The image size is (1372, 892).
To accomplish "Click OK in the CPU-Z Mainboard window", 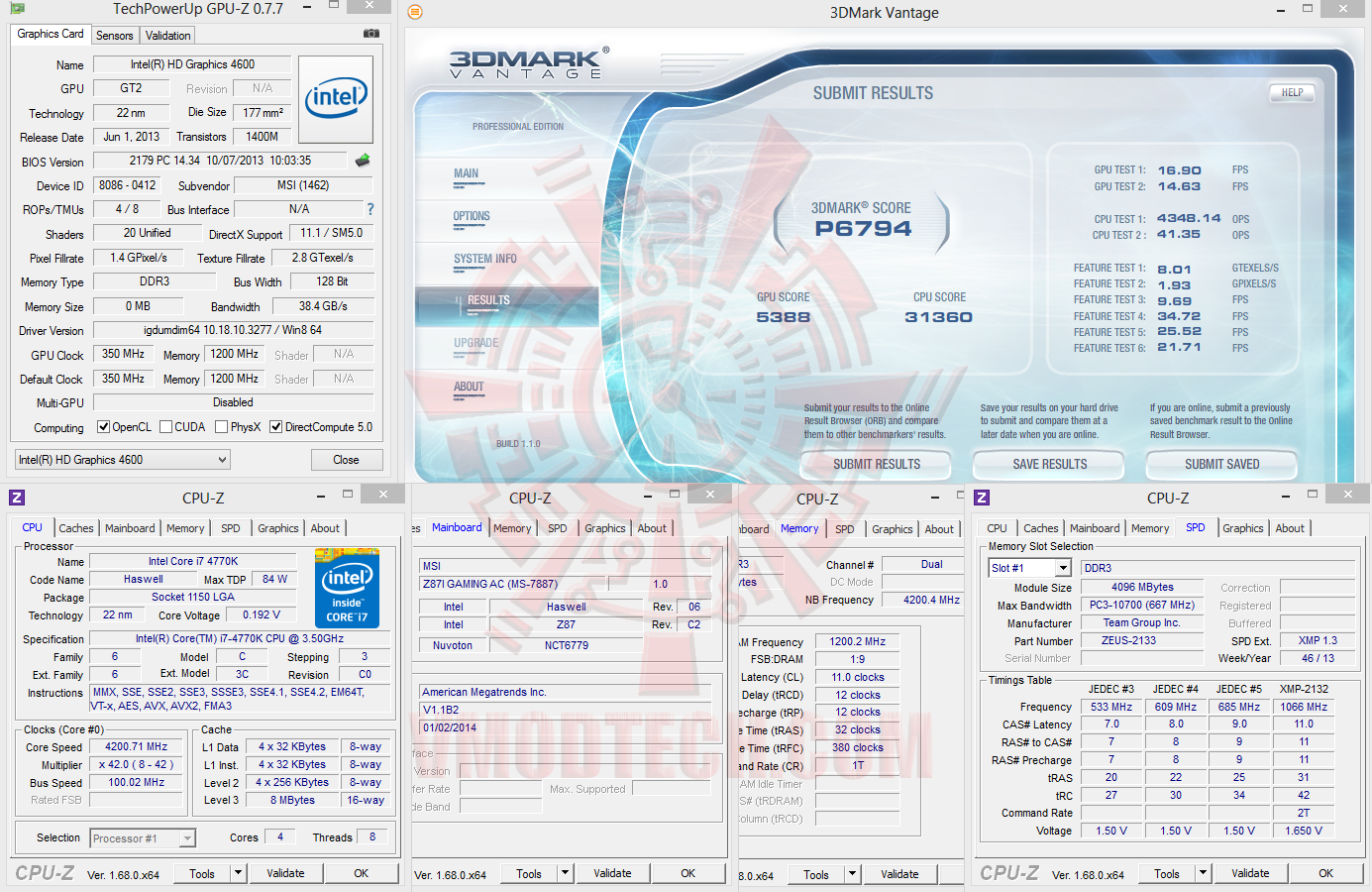I will (688, 873).
